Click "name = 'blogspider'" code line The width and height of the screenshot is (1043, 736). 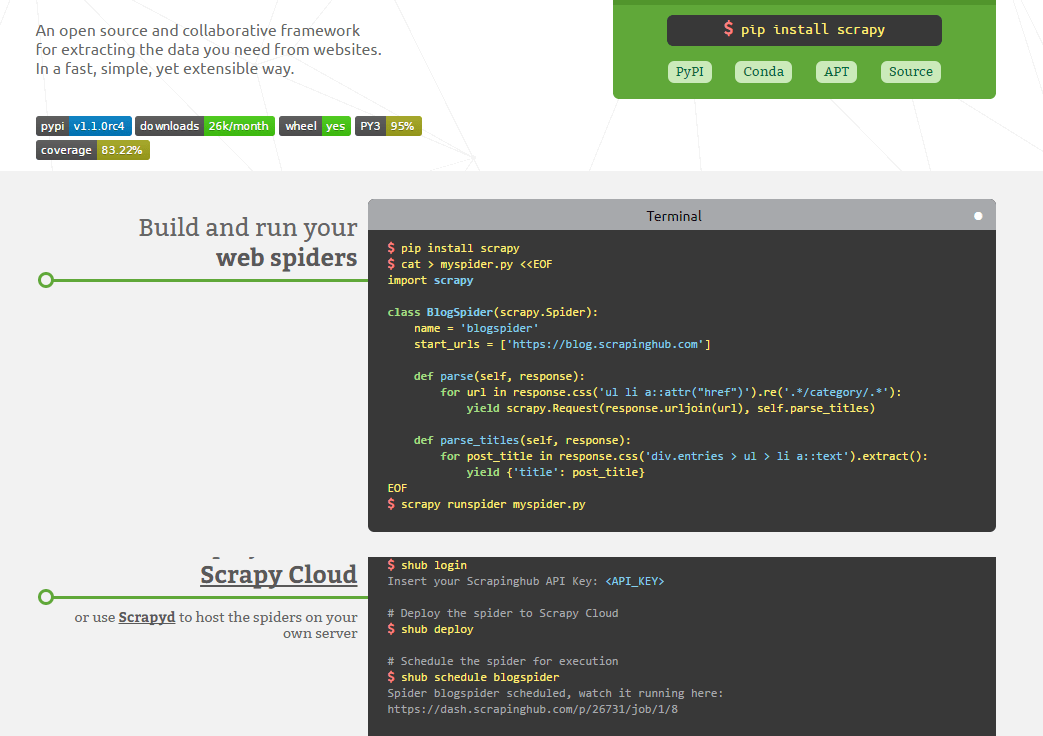476,328
